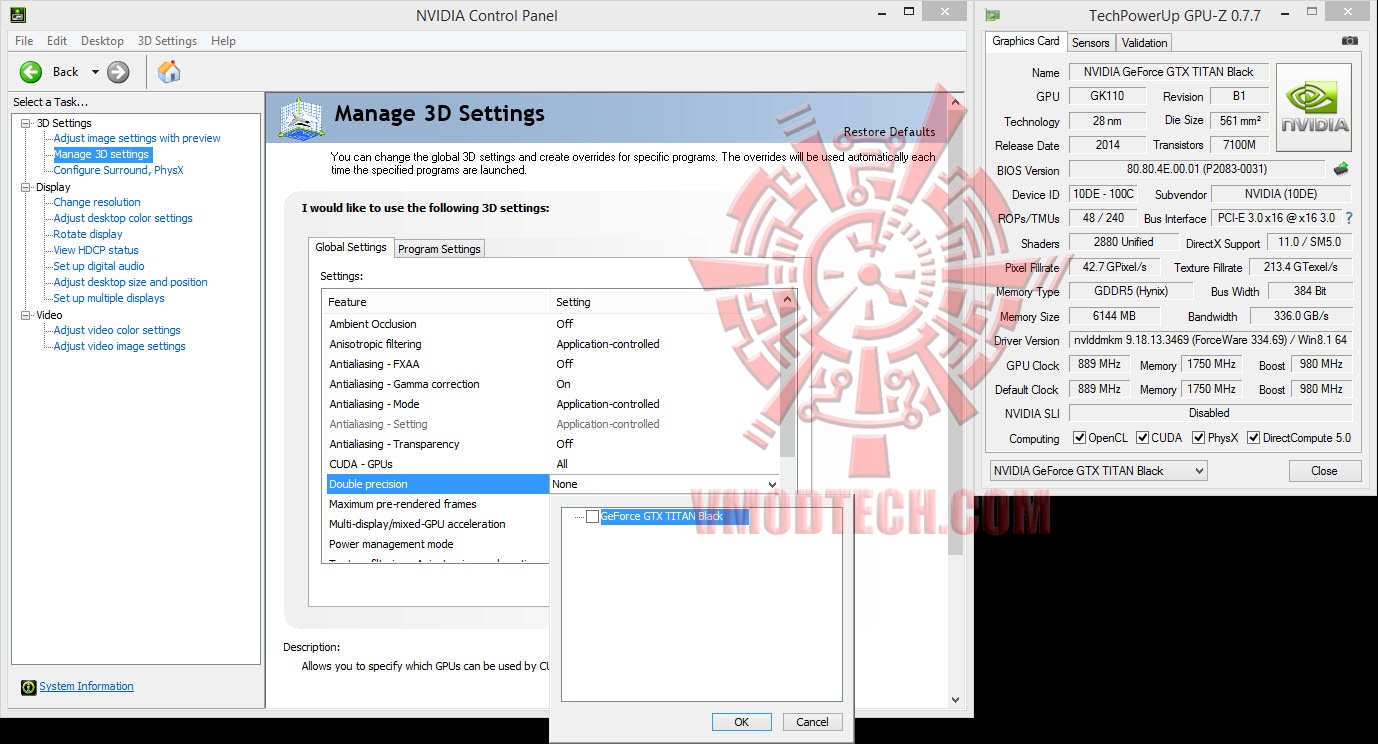Click the Bus Interface question mark icon
Viewport: 1378px width, 744px height.
tap(1348, 218)
